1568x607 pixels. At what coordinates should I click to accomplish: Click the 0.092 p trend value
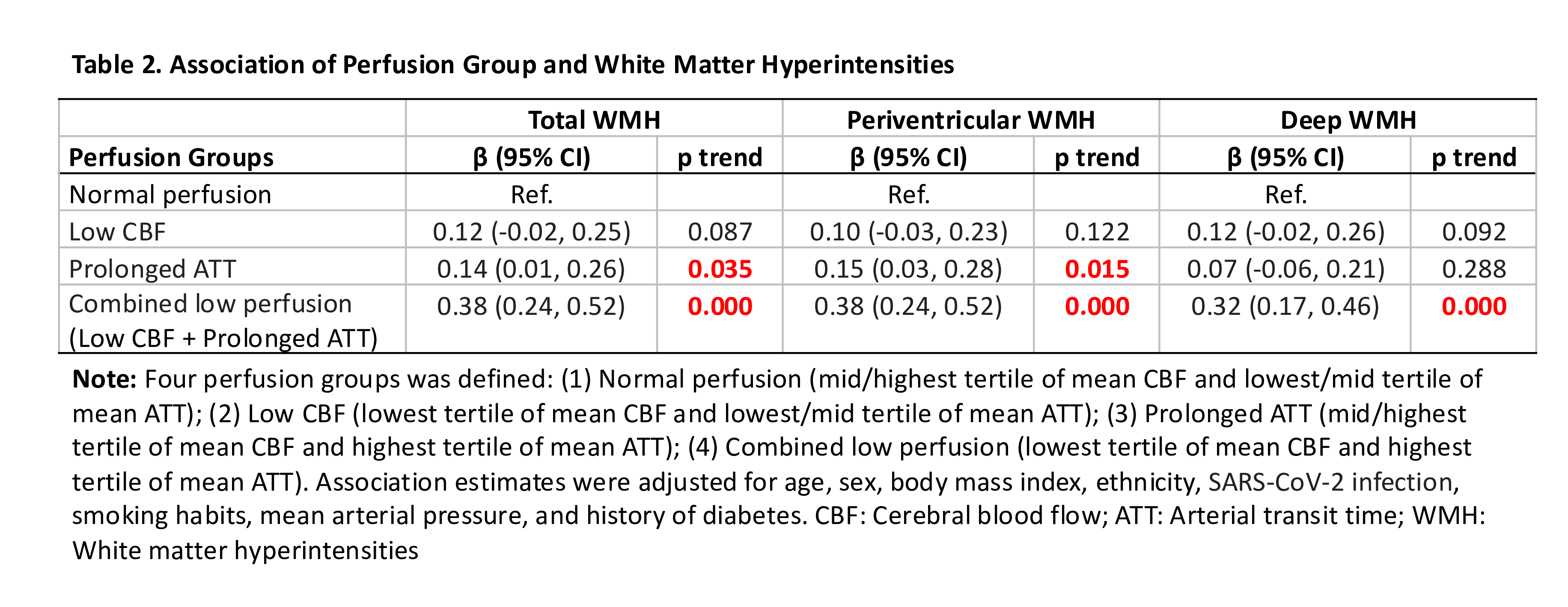1473,232
